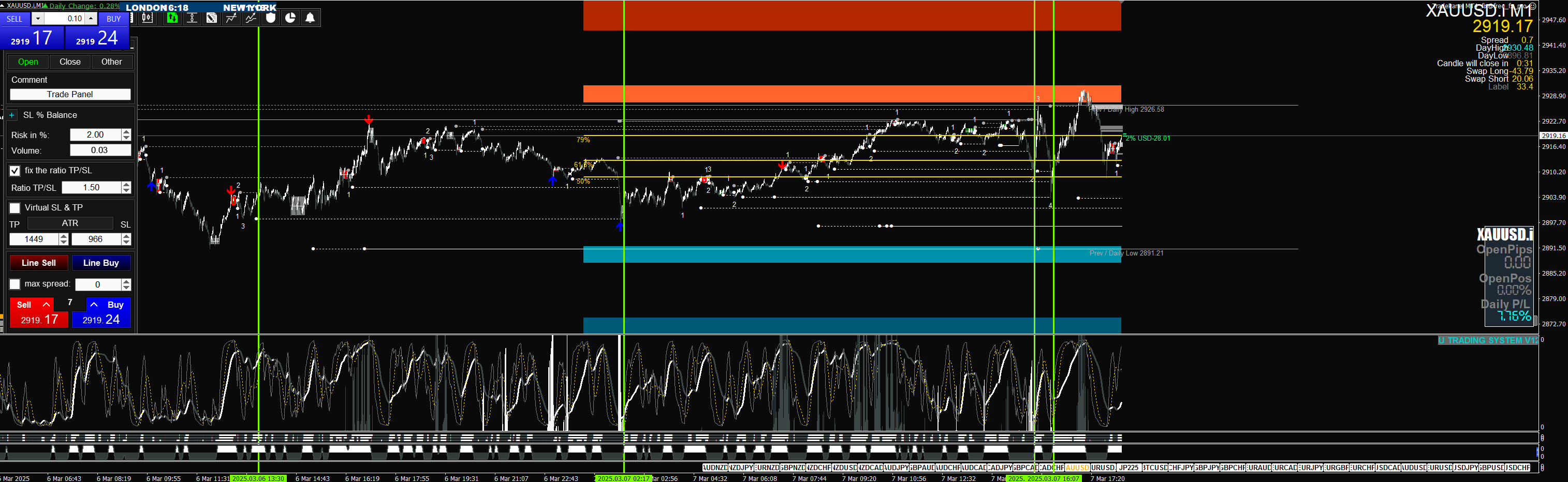This screenshot has height=482, width=1568.
Task: Click the red Sell 2919.17 button
Action: (x=39, y=312)
